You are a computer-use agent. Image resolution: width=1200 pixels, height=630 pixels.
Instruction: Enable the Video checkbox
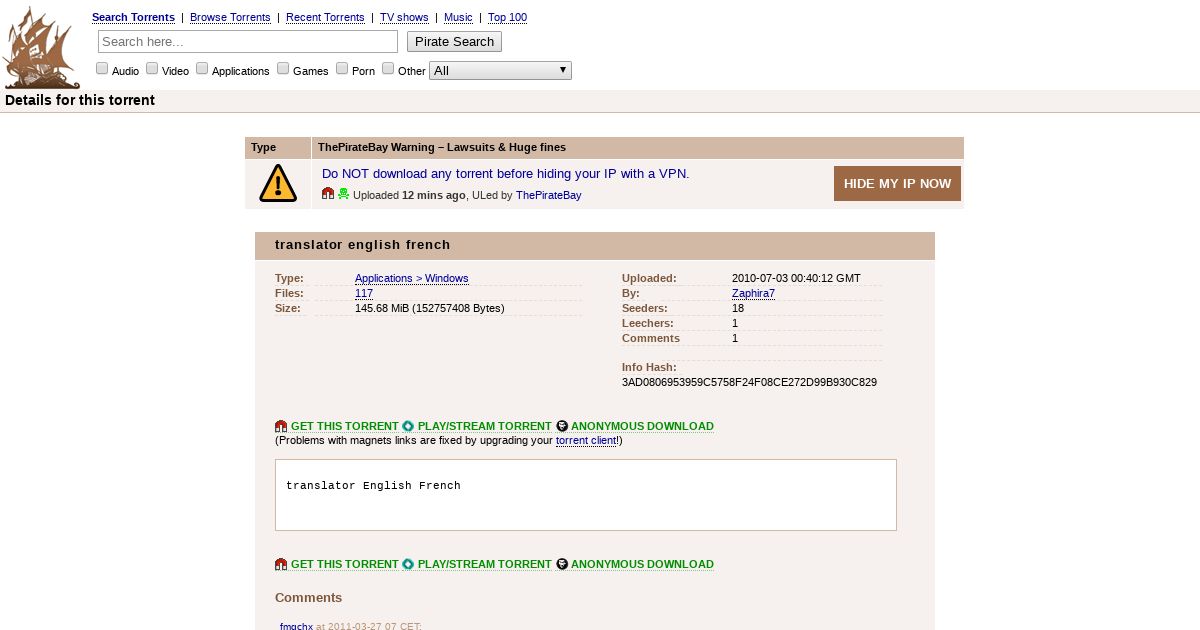pyautogui.click(x=152, y=68)
